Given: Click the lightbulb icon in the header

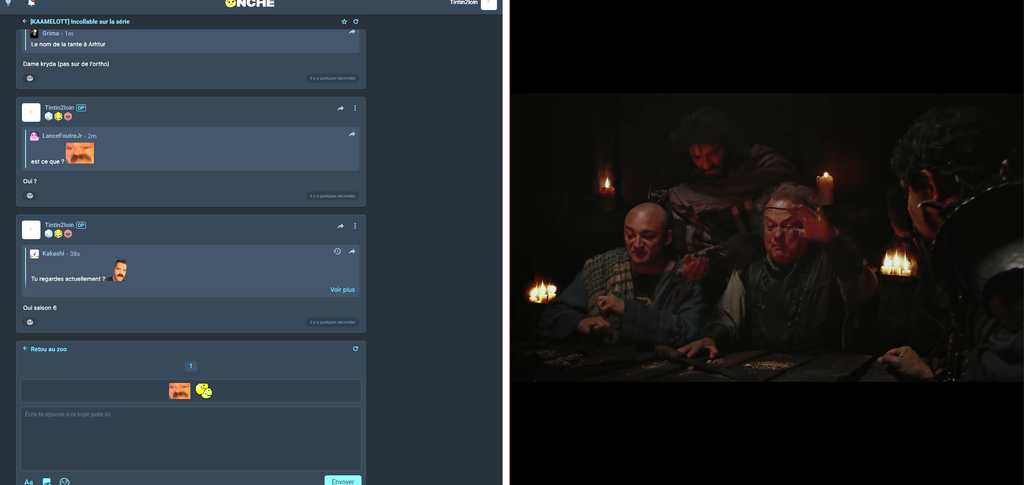Looking at the screenshot, I should (8, 3).
